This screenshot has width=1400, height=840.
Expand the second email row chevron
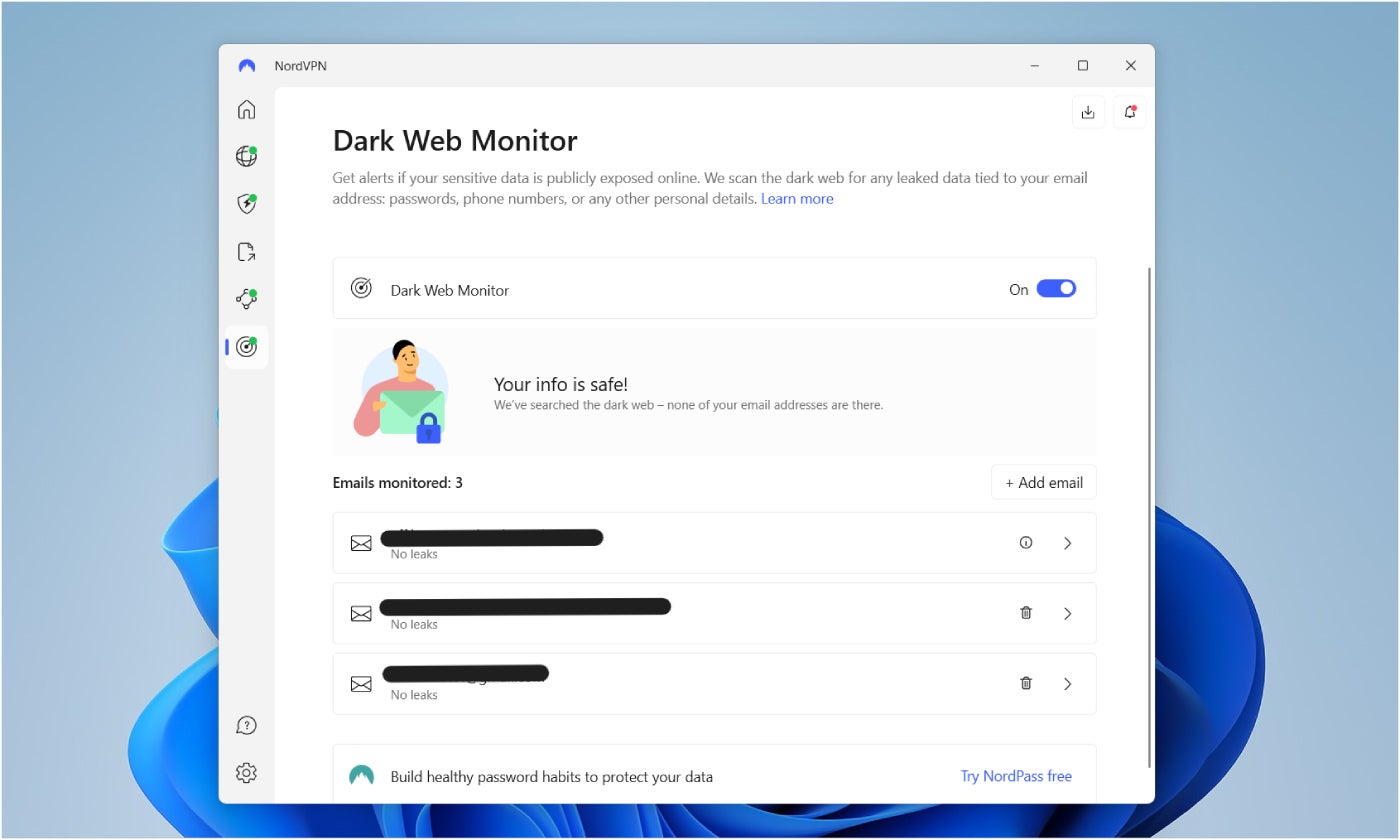pyautogui.click(x=1068, y=614)
